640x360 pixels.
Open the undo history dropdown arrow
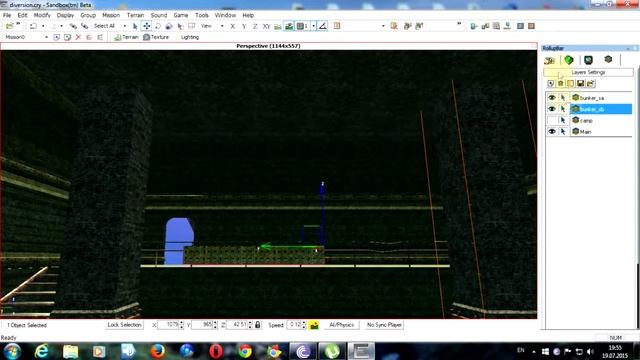click(43, 26)
